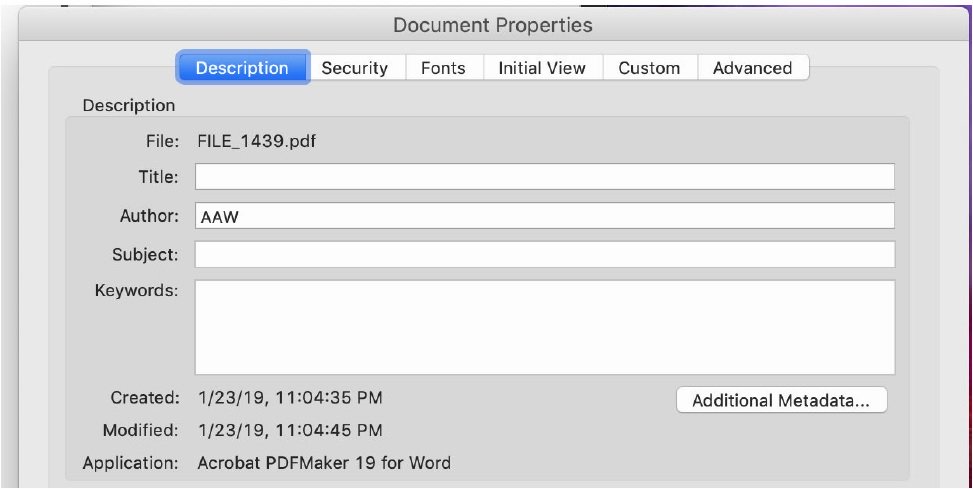
Task: Click the empty Subject field
Action: (x=544, y=255)
